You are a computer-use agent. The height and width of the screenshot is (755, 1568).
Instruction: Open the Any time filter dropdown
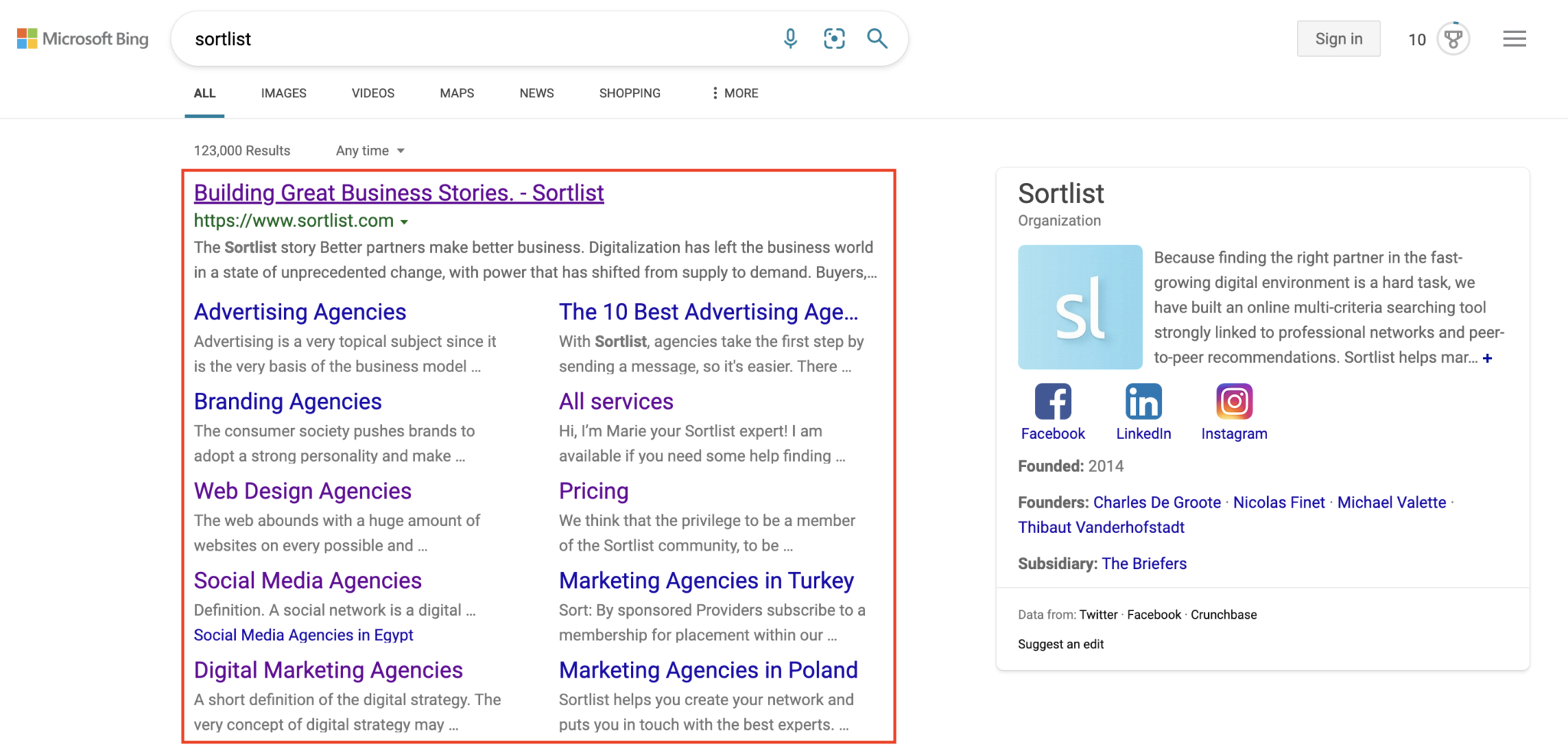tap(369, 150)
